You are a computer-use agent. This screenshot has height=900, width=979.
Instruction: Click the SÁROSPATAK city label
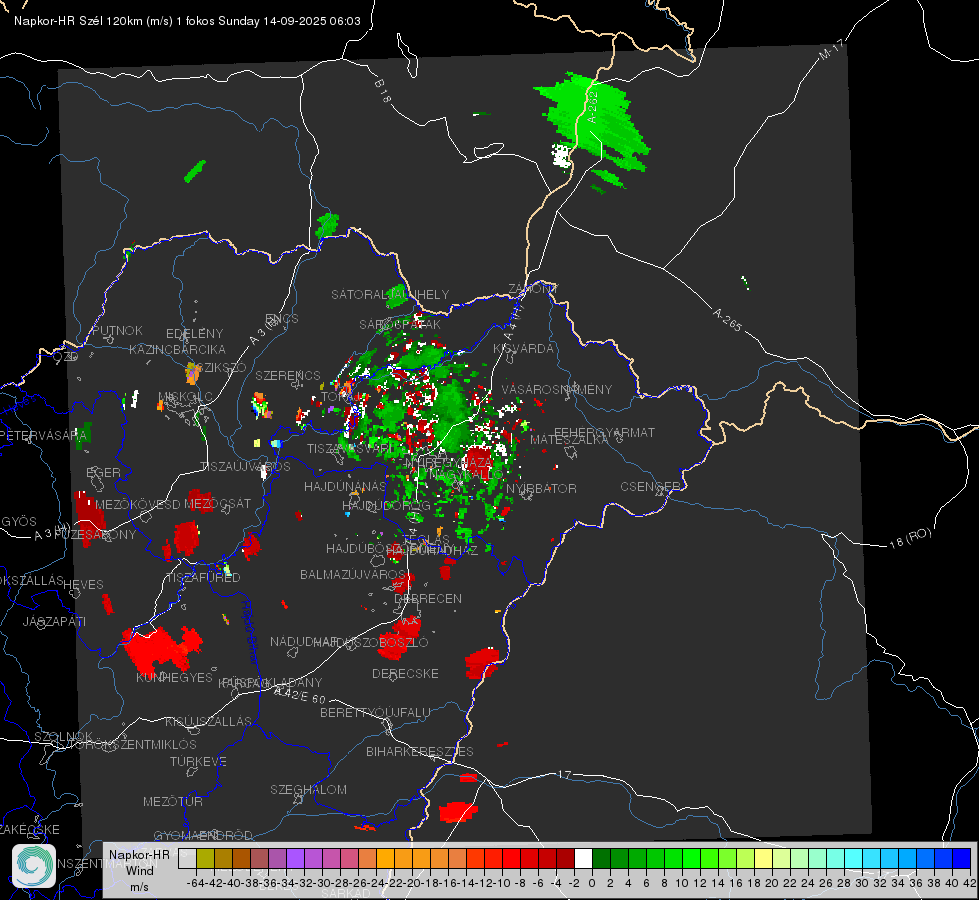click(x=400, y=324)
